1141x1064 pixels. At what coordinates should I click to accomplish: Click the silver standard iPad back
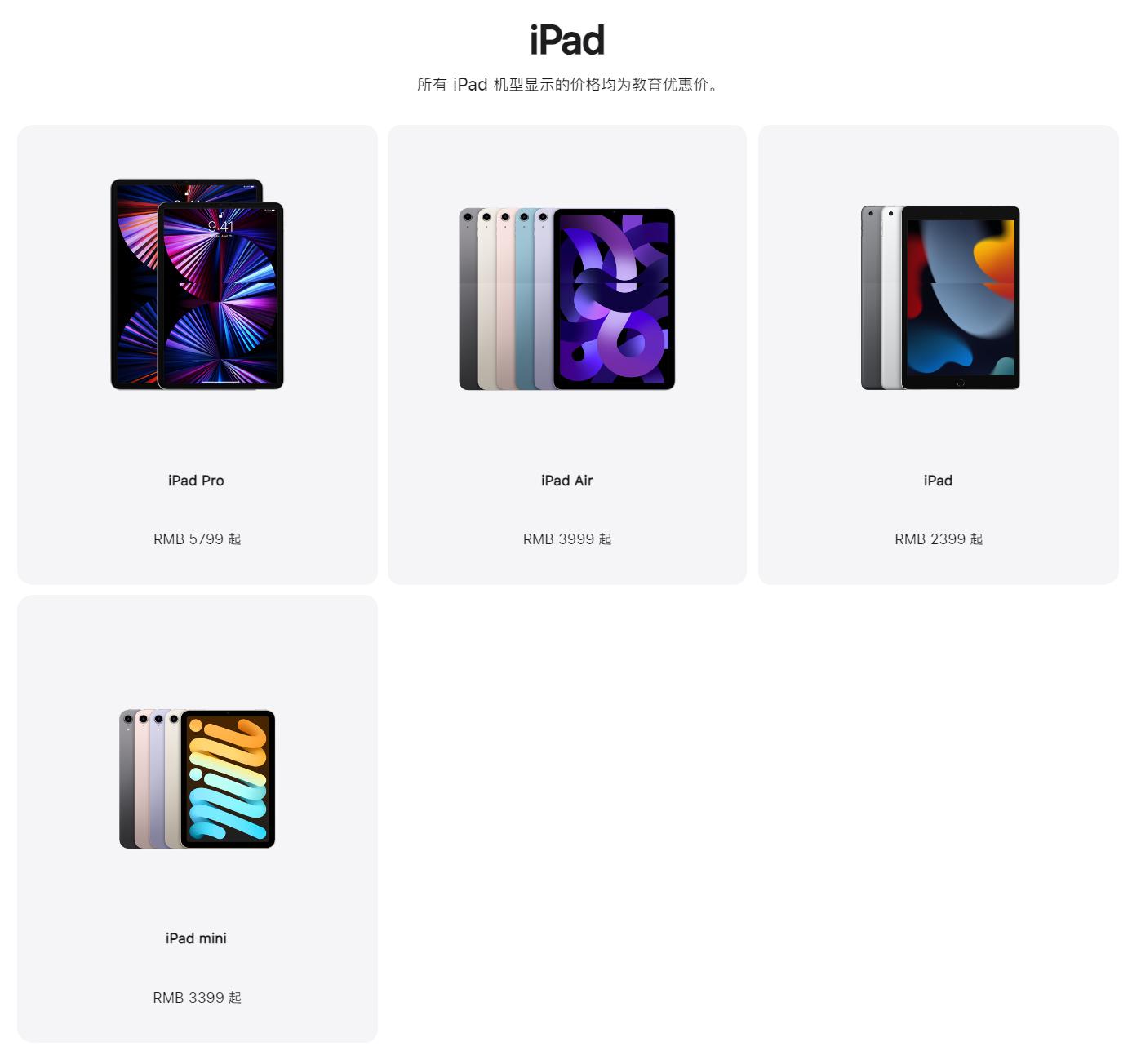892,297
